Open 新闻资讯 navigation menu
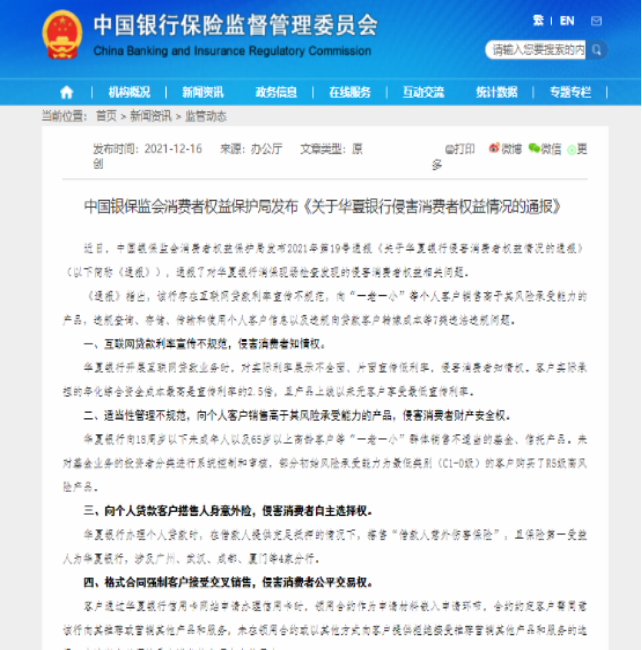 point(203,92)
